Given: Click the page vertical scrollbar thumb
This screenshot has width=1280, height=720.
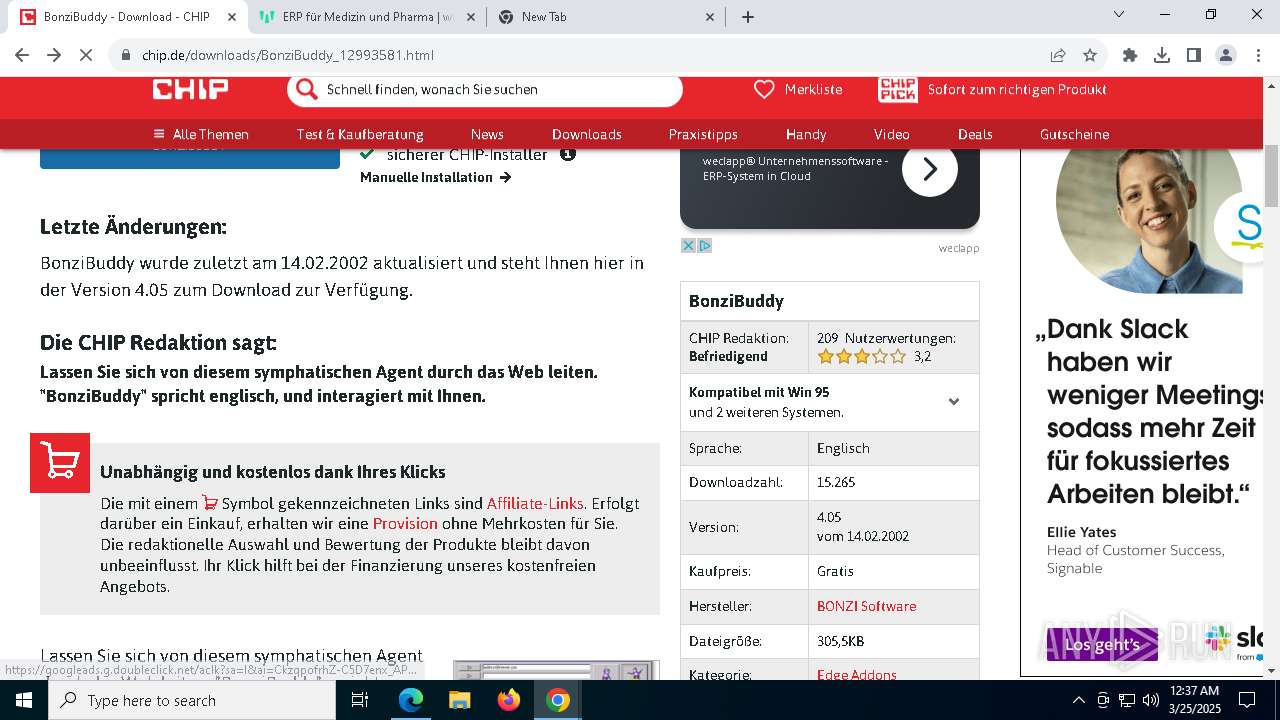Looking at the screenshot, I should tap(1272, 175).
